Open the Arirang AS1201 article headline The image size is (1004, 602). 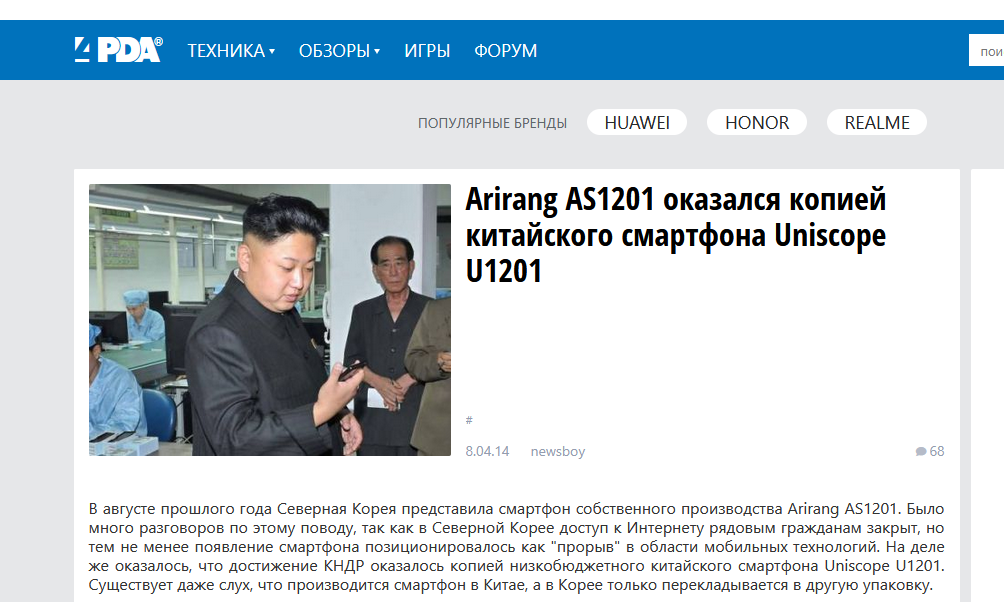pyautogui.click(x=676, y=235)
